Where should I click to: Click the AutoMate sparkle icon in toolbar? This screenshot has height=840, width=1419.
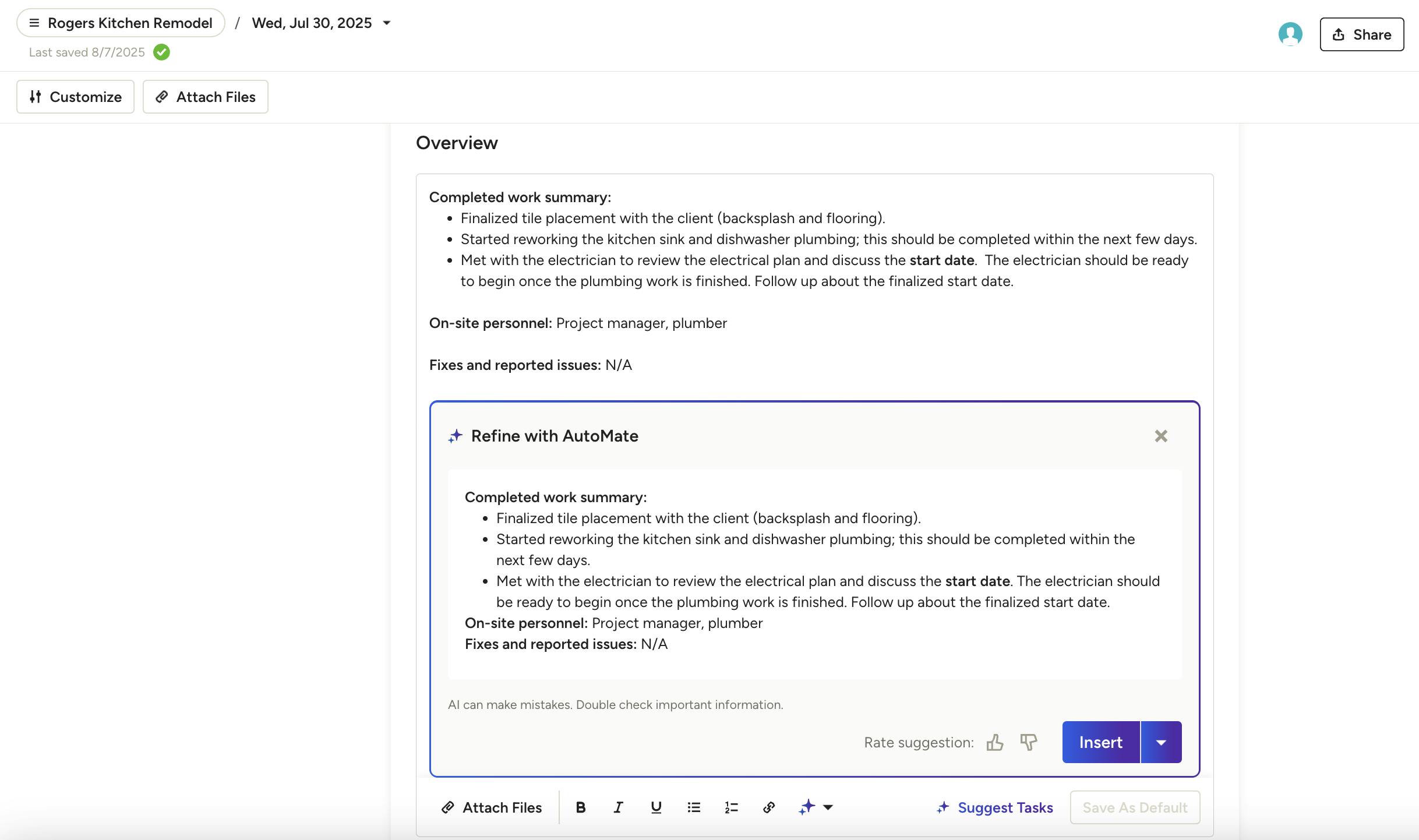(x=807, y=807)
